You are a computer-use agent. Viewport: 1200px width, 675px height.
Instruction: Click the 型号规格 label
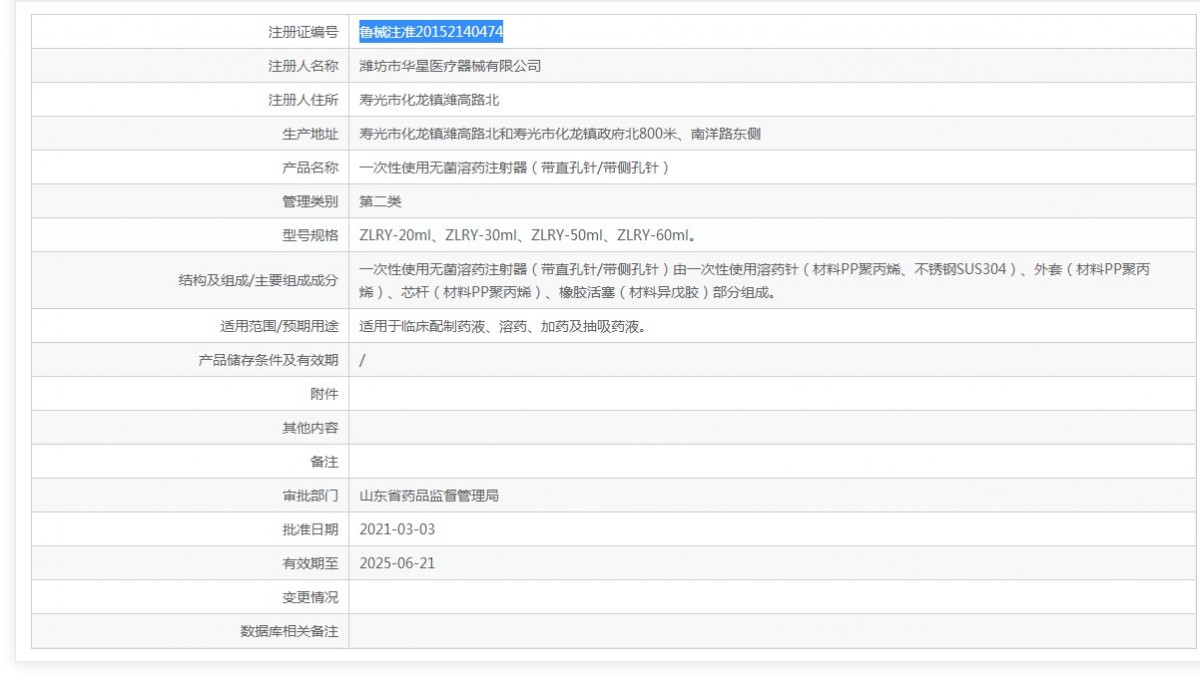(x=310, y=236)
